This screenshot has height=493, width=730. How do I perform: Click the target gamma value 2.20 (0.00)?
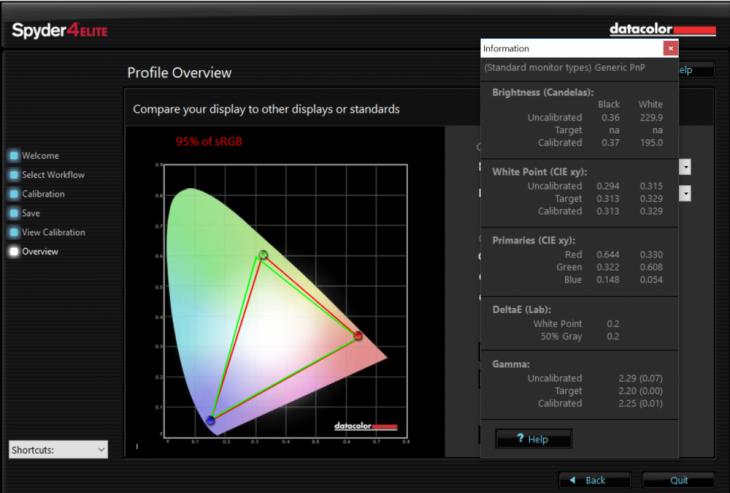pos(640,391)
